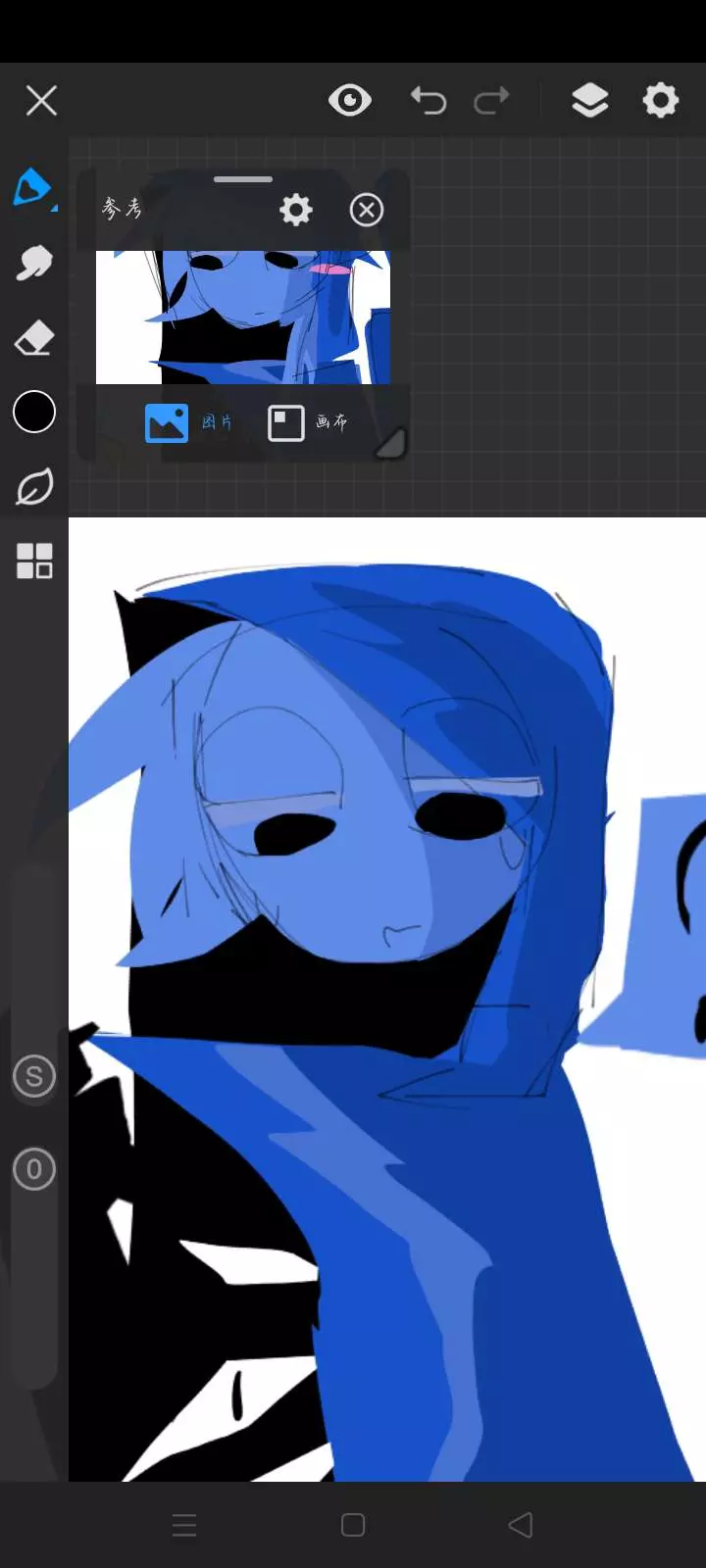This screenshot has height=1568, width=706.
Task: Close the reference panel
Action: click(367, 209)
